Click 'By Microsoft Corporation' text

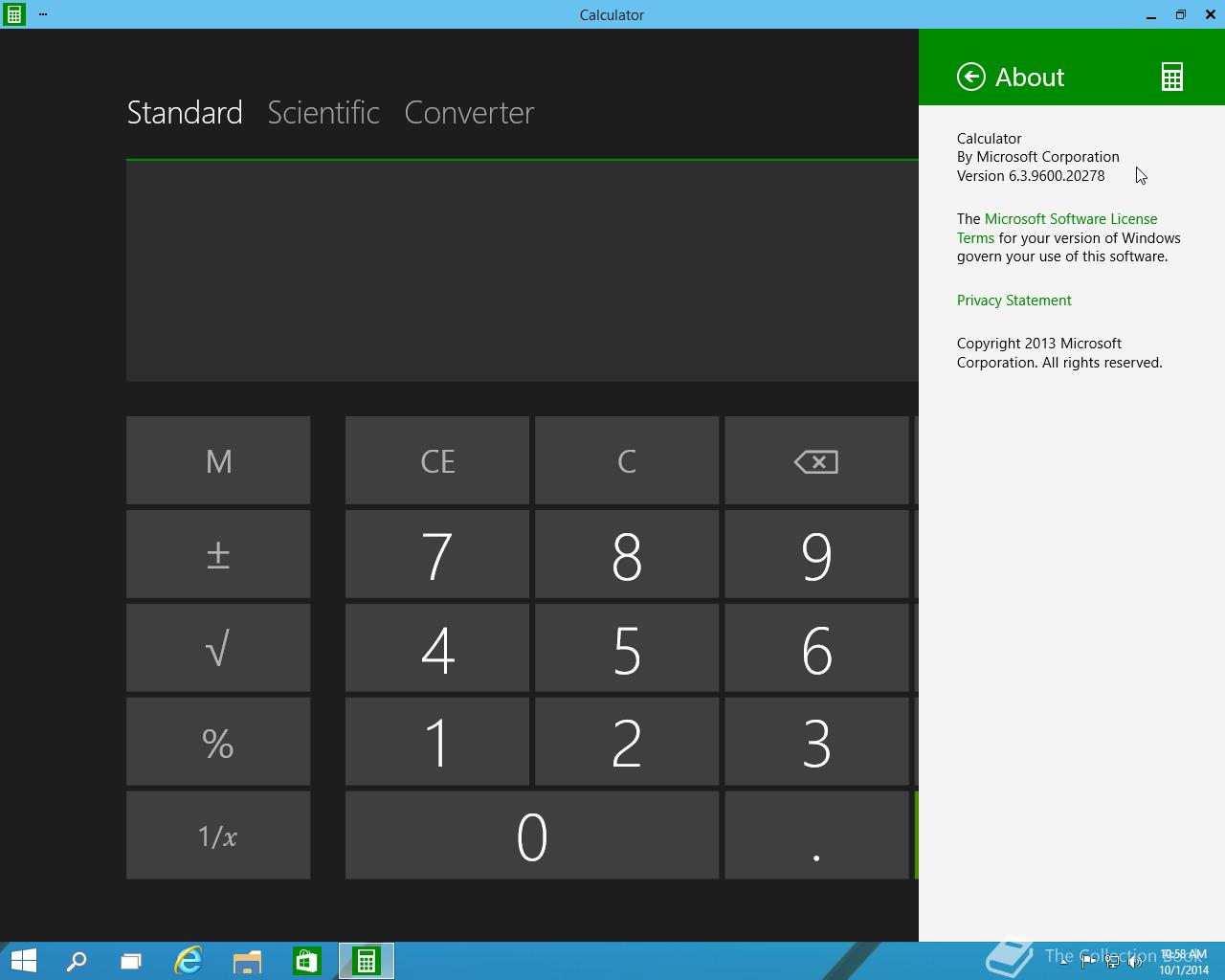(x=1037, y=157)
